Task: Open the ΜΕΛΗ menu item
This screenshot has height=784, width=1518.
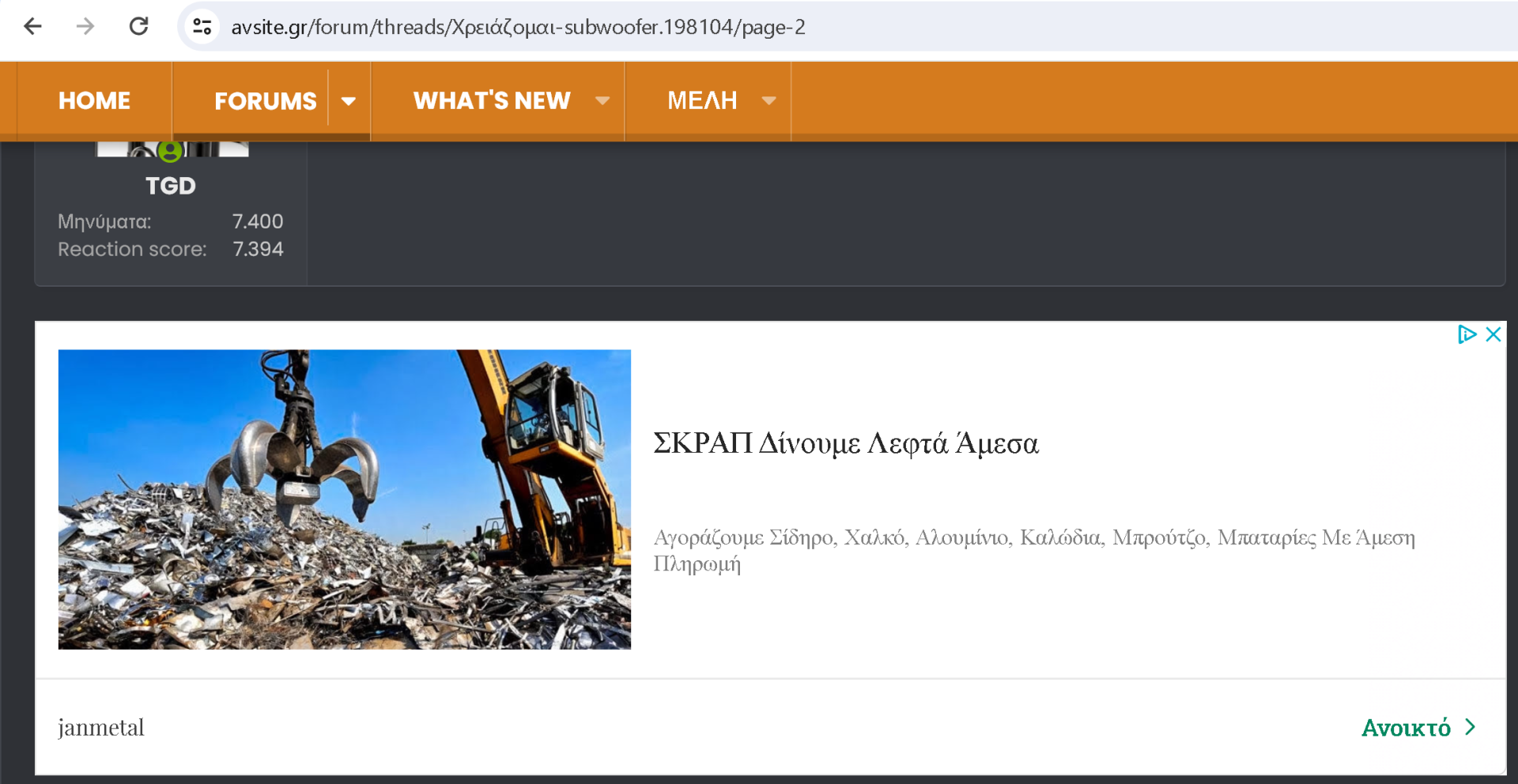Action: [702, 101]
